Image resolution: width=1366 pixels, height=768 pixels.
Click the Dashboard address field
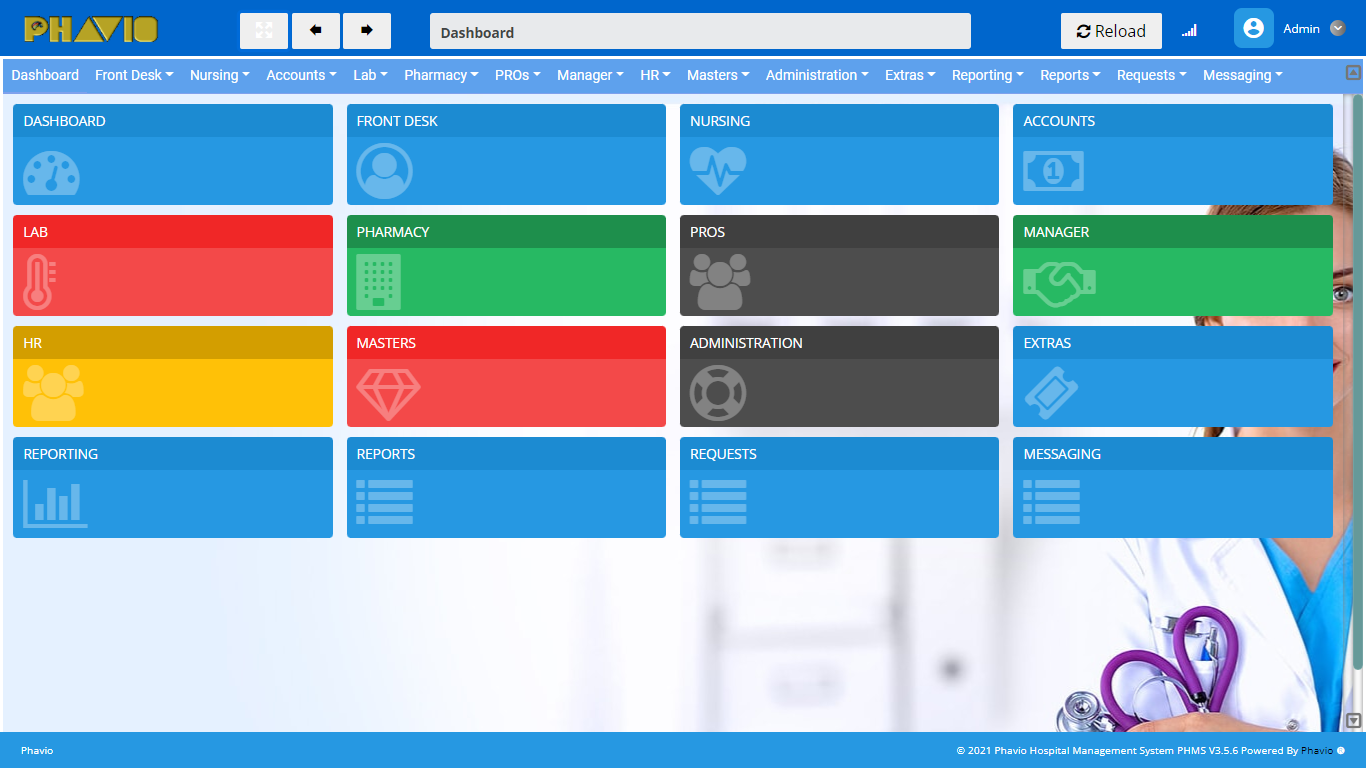700,31
